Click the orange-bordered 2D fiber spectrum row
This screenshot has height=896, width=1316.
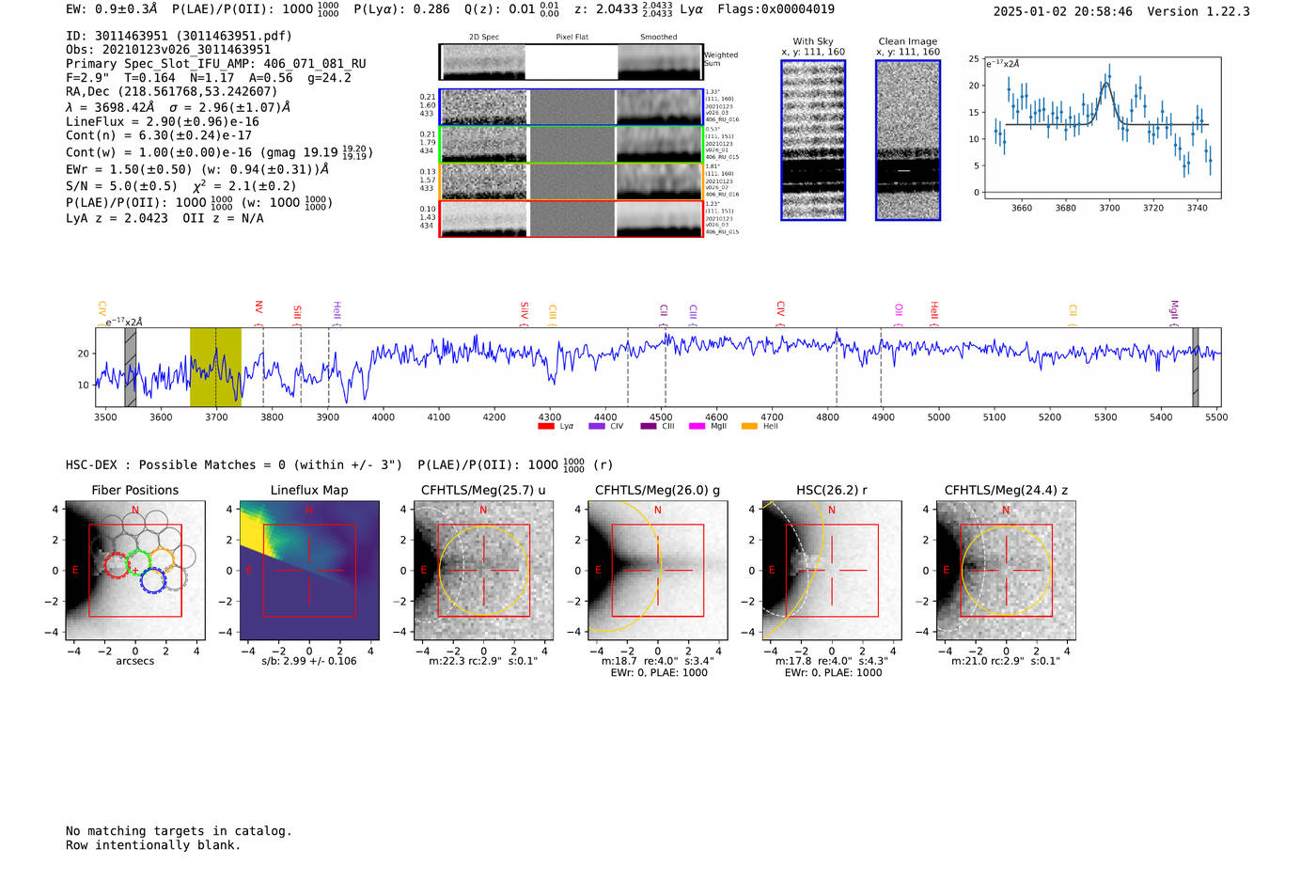click(x=571, y=181)
